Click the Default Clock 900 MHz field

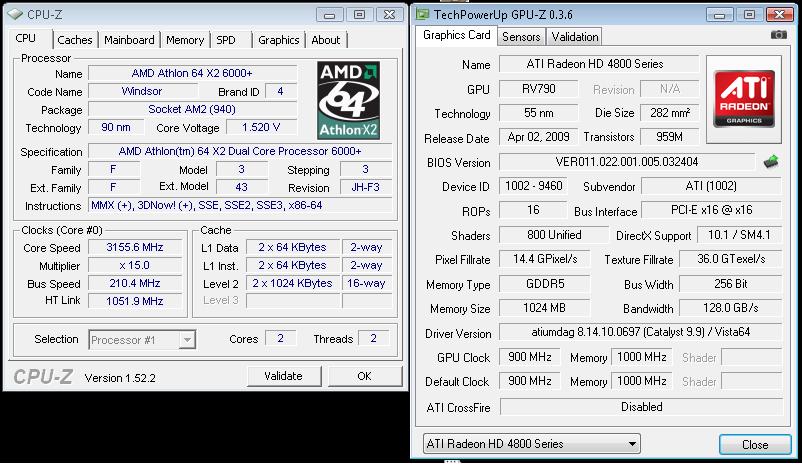coord(529,381)
